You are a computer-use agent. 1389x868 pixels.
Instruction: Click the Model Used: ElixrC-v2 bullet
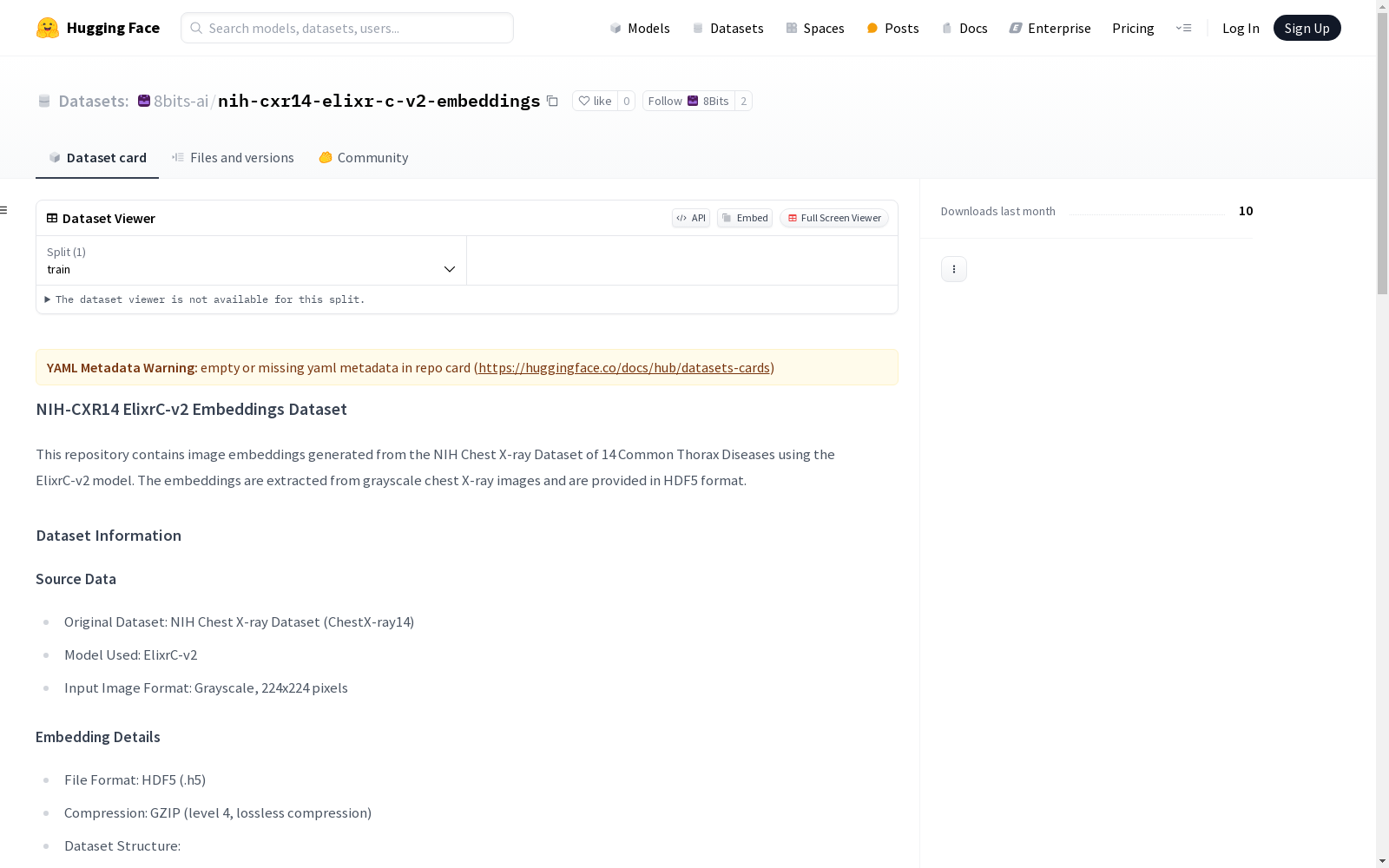(x=130, y=654)
